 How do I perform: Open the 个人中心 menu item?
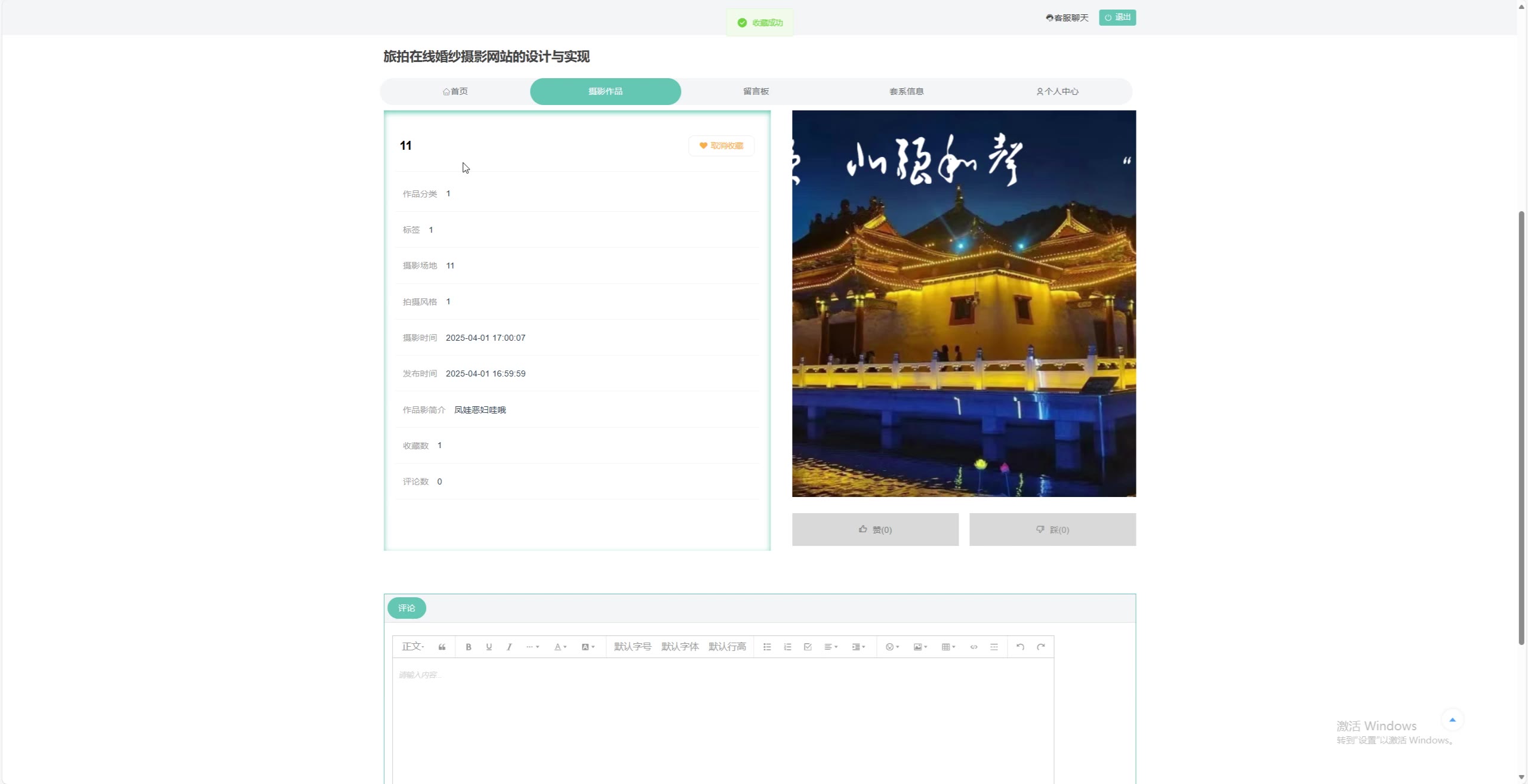[1057, 91]
